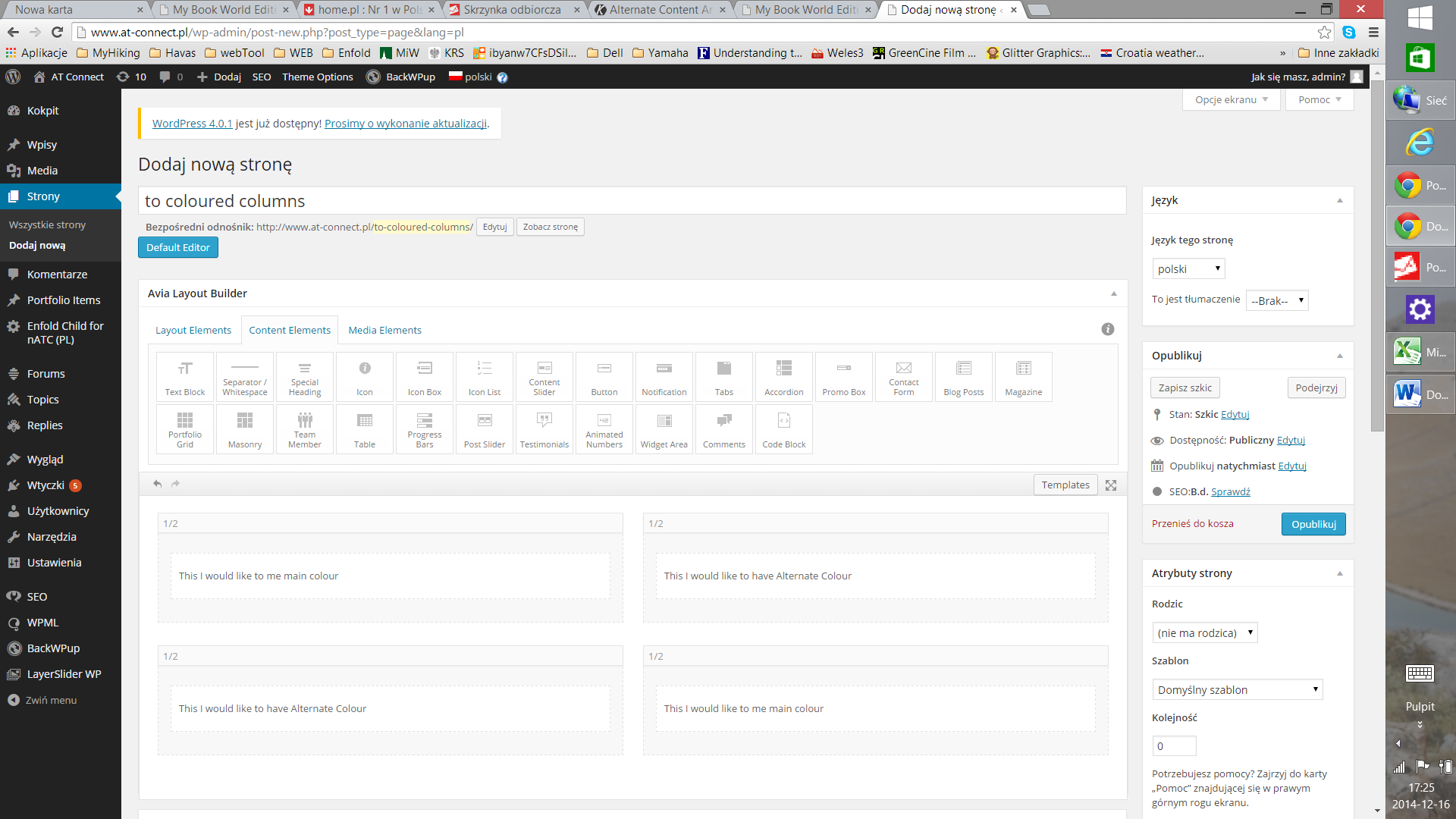The image size is (1456, 819).
Task: Undo last layout builder action
Action: pos(157,484)
